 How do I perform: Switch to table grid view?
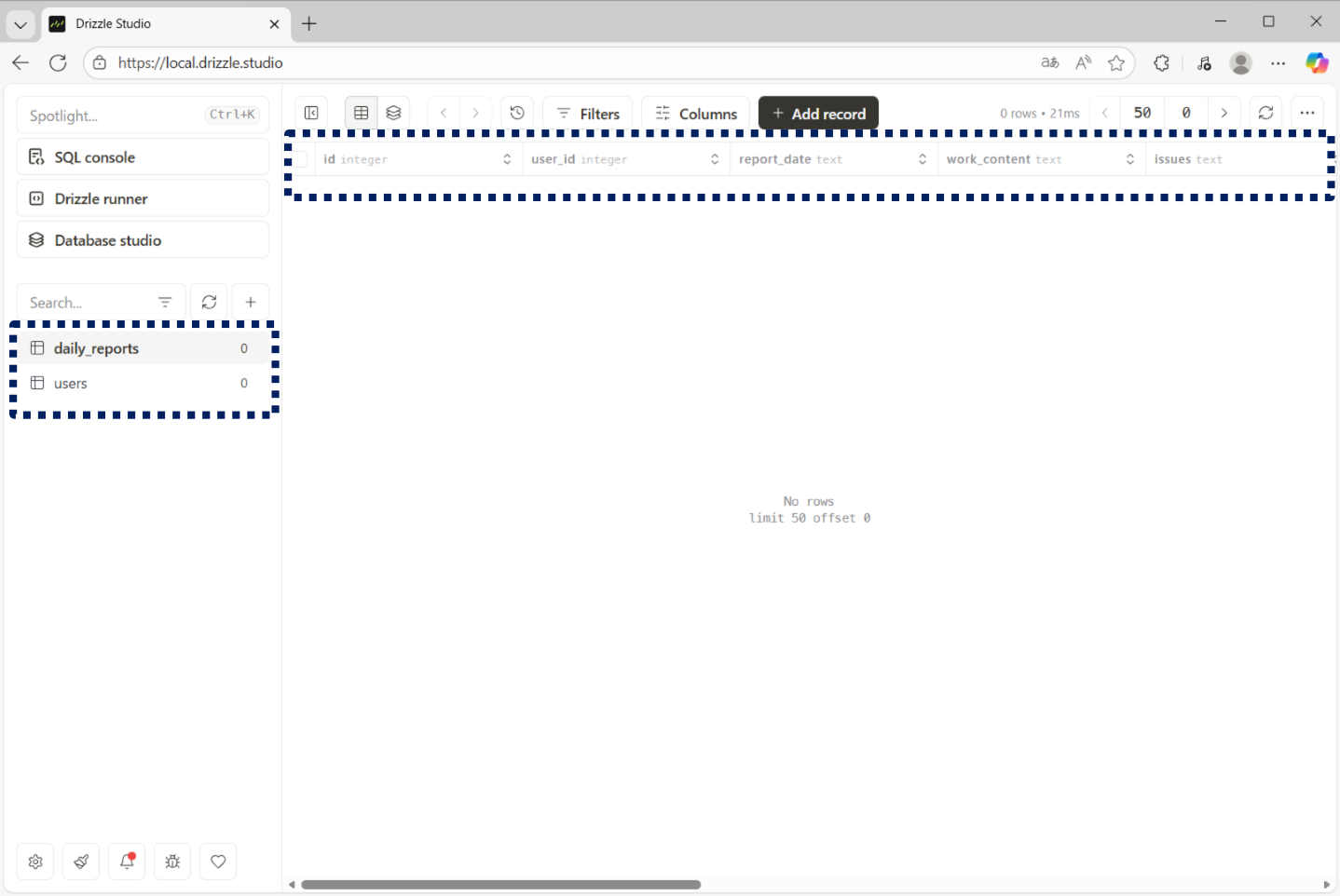(x=362, y=113)
